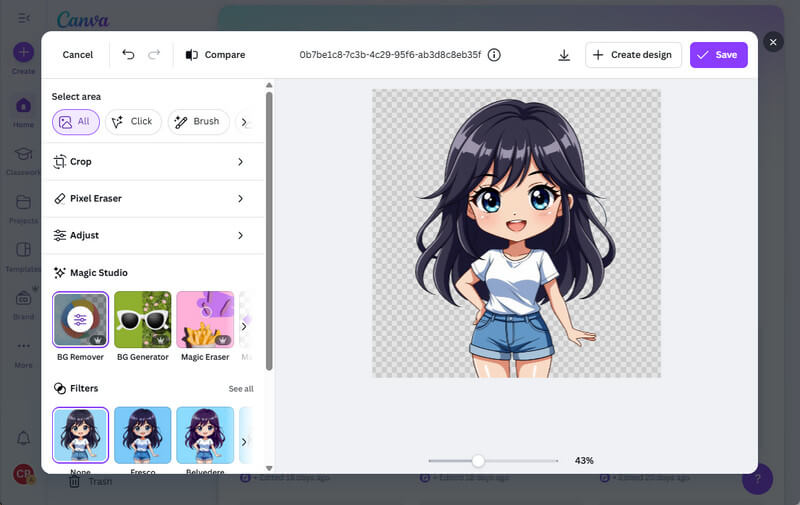Apply the Fresco filter
Image resolution: width=800 pixels, height=505 pixels.
coord(143,435)
